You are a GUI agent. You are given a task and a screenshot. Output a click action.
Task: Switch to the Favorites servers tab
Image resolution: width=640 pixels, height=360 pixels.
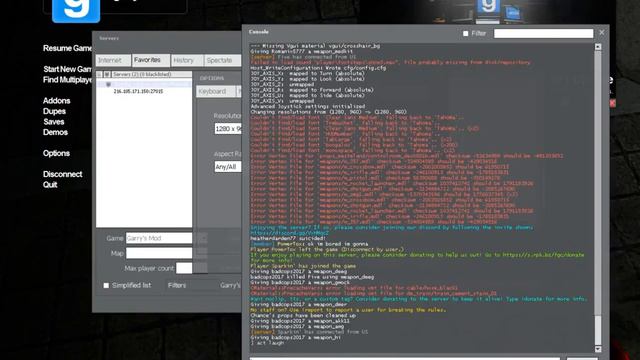click(x=151, y=60)
